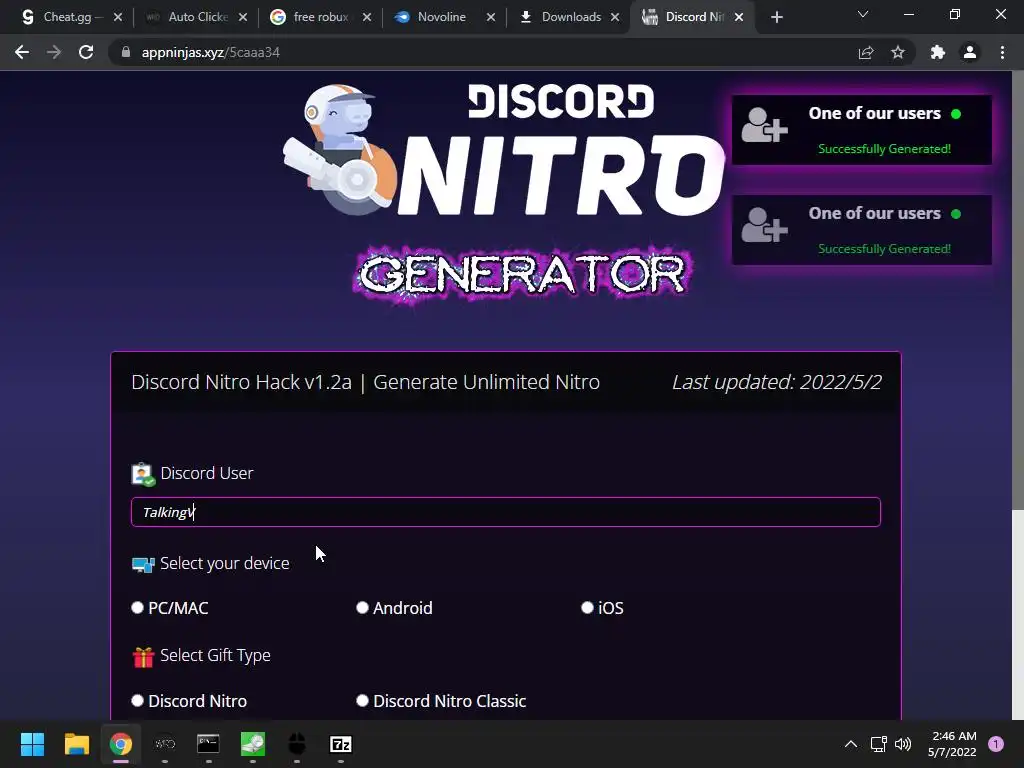Open Chrome's three-dot menu

(1002, 52)
